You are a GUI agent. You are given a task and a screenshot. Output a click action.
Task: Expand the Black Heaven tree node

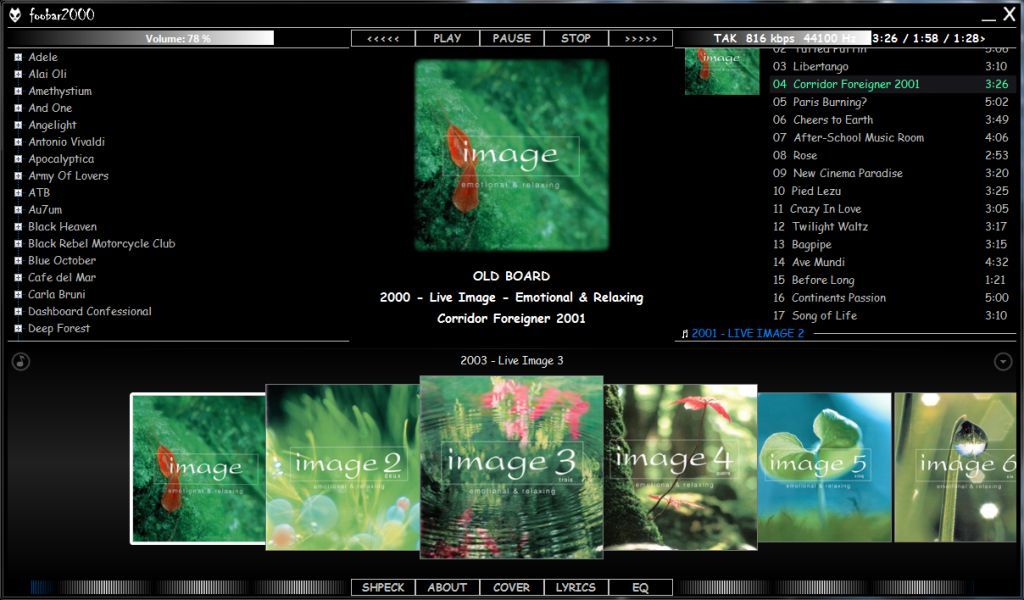point(18,227)
